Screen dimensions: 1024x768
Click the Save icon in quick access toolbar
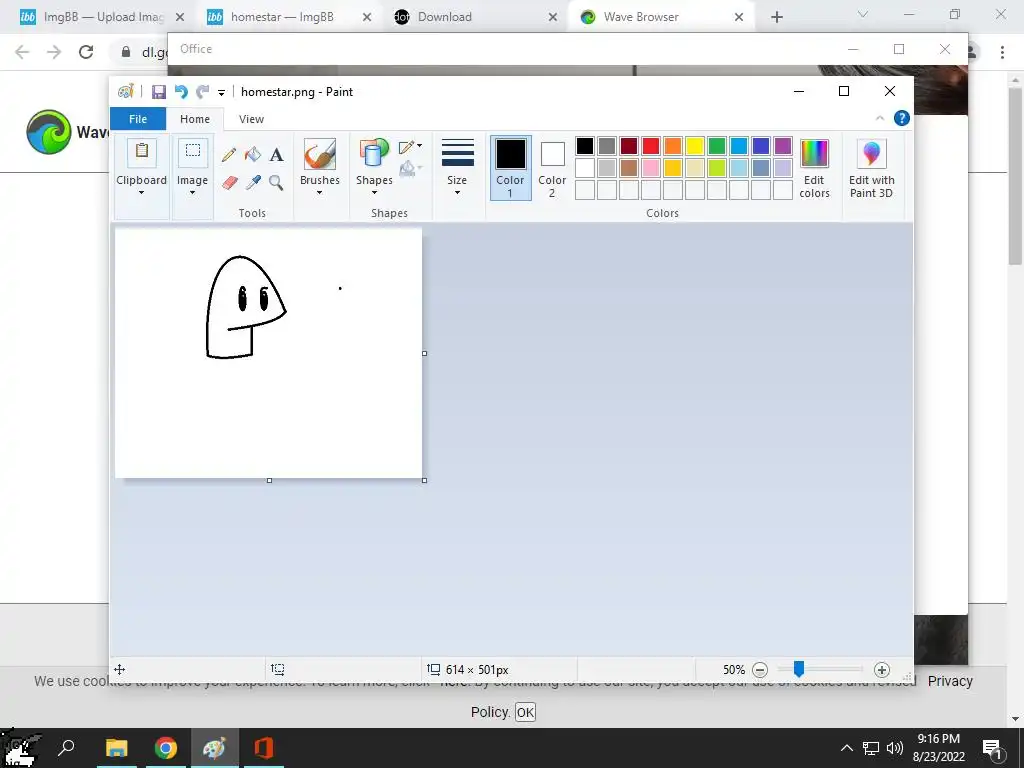tap(159, 92)
